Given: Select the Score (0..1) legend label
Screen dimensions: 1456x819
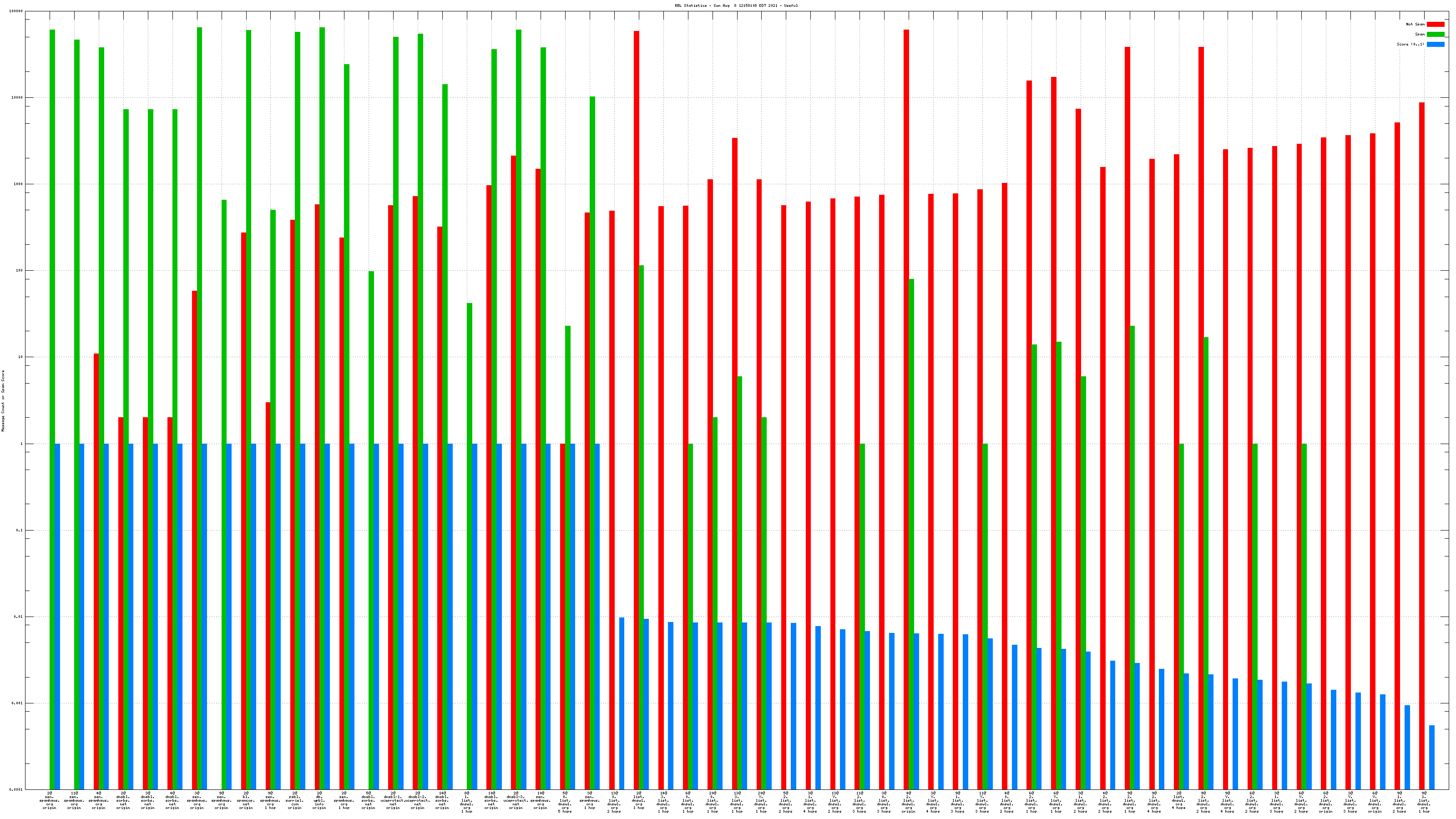Looking at the screenshot, I should point(1410,44).
